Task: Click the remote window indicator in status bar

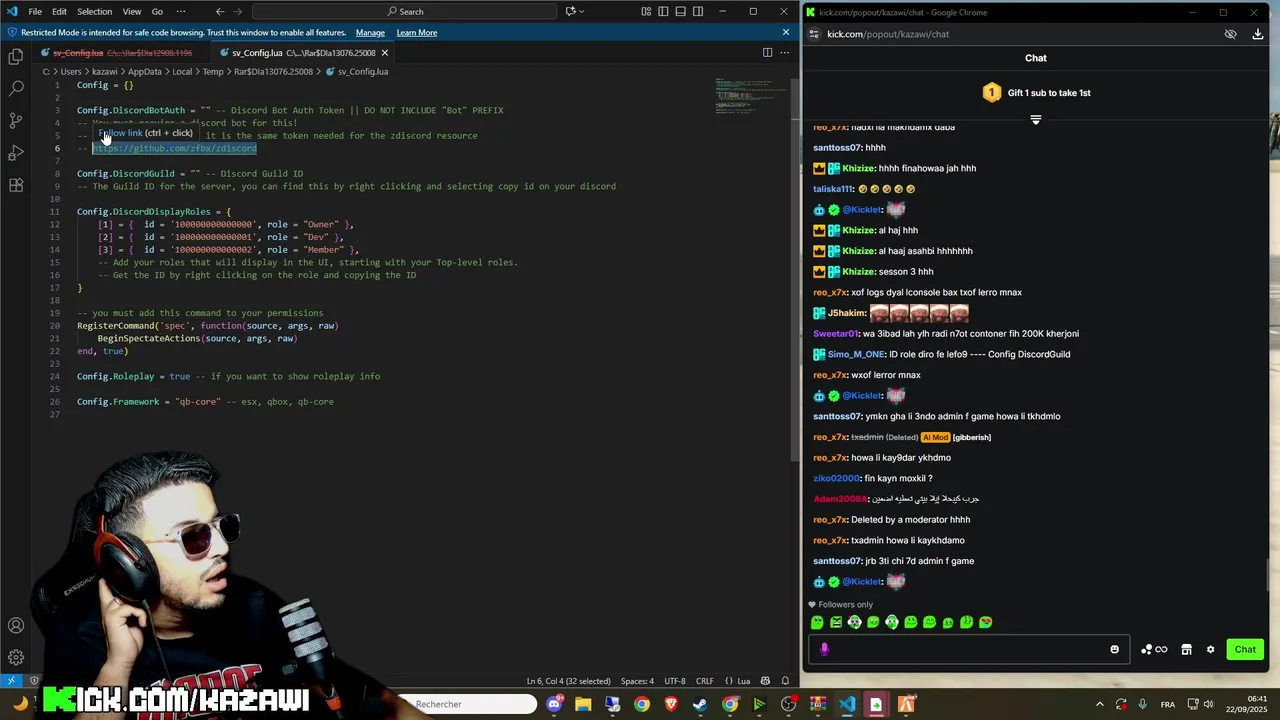Action: pyautogui.click(x=11, y=681)
